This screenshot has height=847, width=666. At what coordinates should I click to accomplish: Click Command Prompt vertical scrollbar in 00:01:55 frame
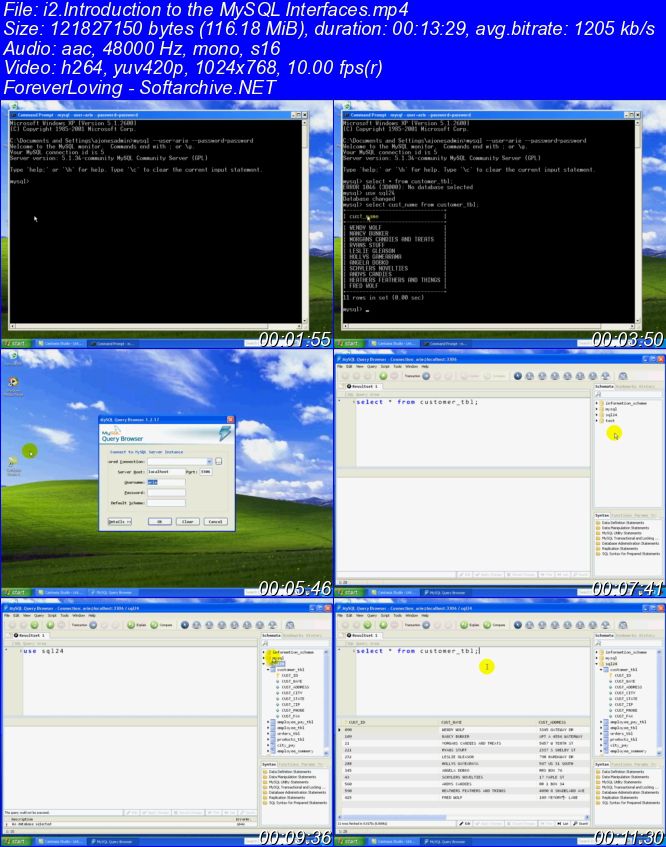[305, 220]
